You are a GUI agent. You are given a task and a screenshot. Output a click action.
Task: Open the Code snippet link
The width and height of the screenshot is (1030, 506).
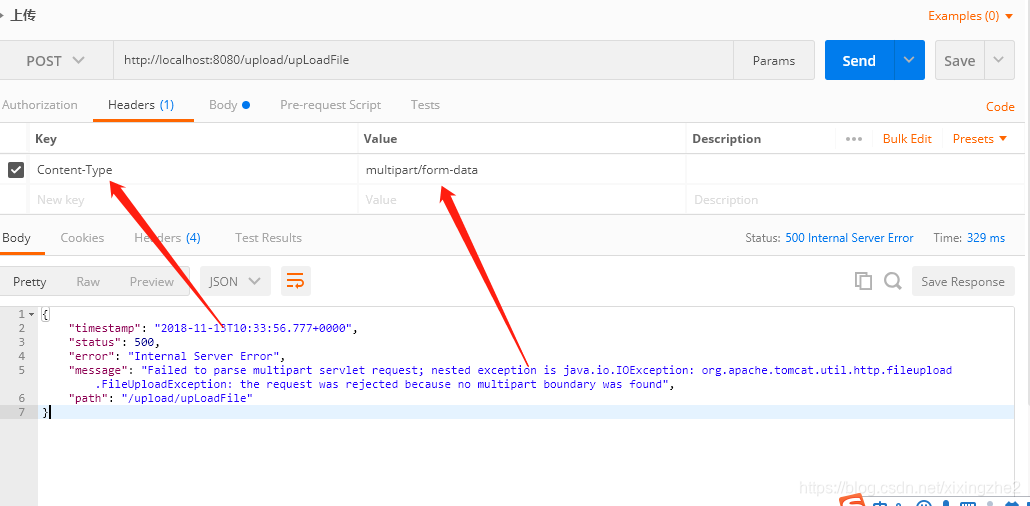pos(1000,107)
